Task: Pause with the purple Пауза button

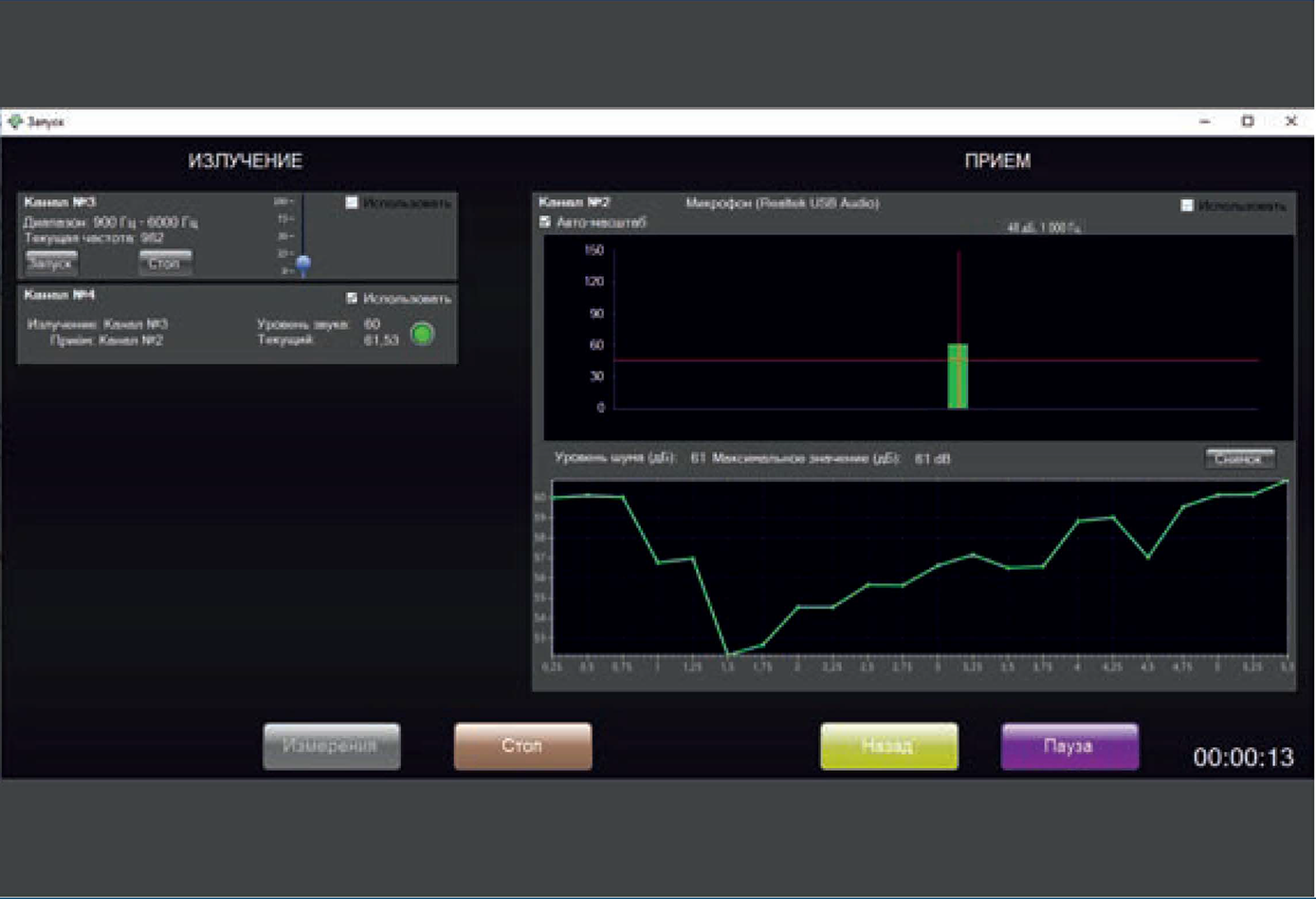Action: pos(1069,746)
